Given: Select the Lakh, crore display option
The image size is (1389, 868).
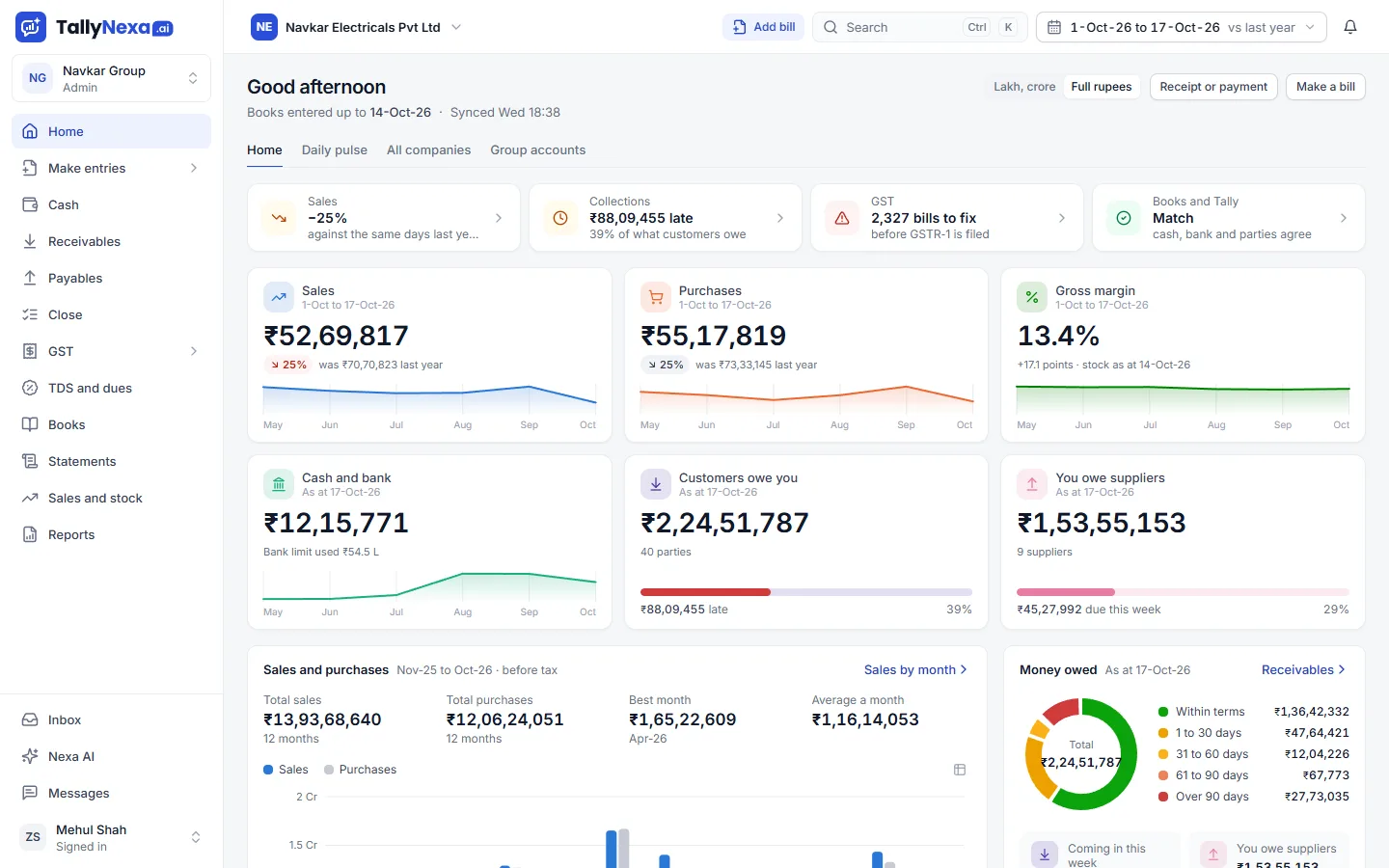Looking at the screenshot, I should 1024,87.
